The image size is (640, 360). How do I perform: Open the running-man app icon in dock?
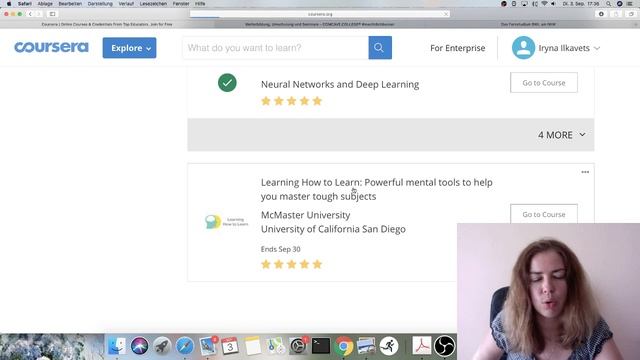click(x=389, y=346)
